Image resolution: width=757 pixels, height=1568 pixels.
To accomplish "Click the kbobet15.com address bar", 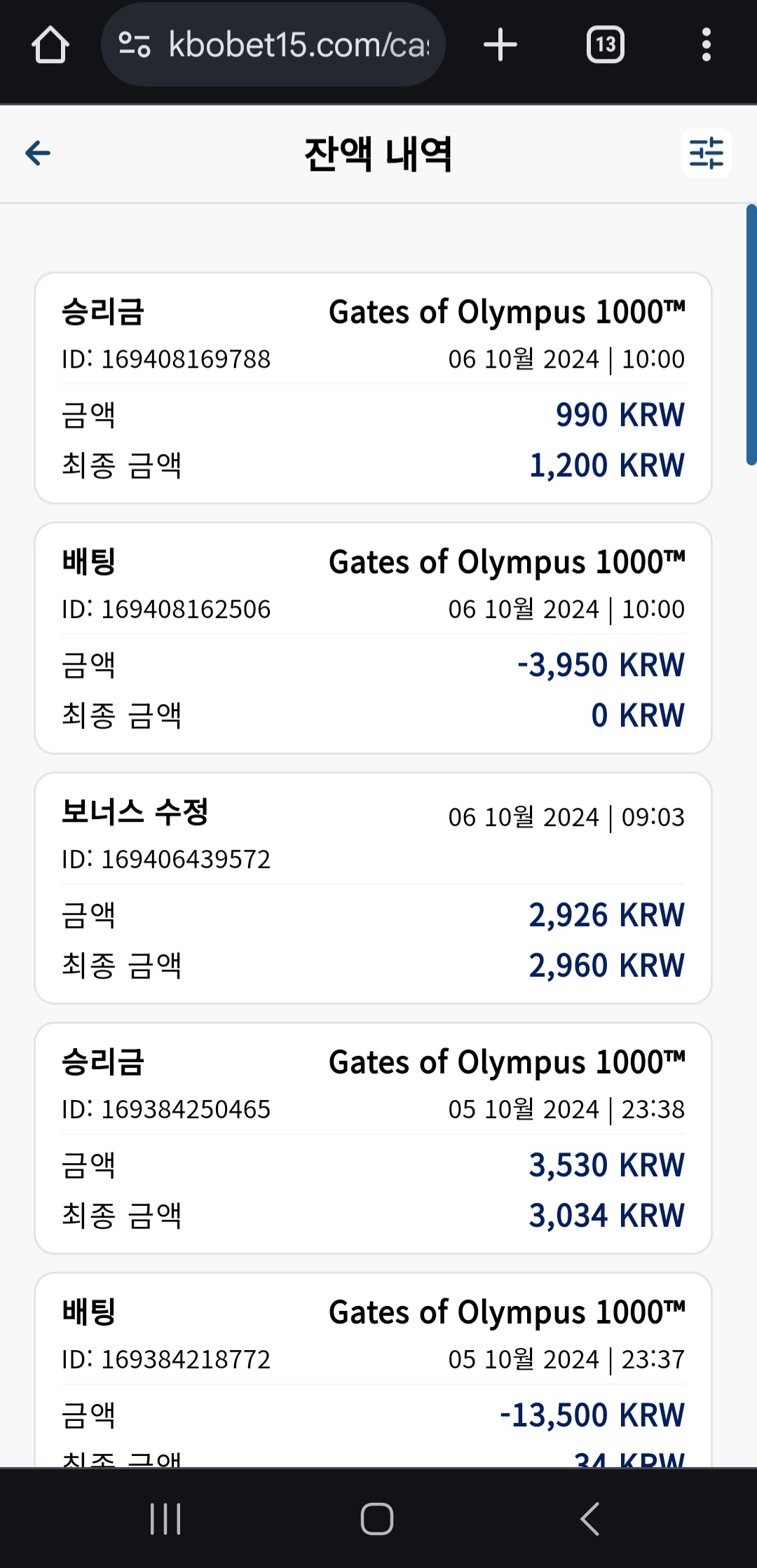I will click(273, 45).
